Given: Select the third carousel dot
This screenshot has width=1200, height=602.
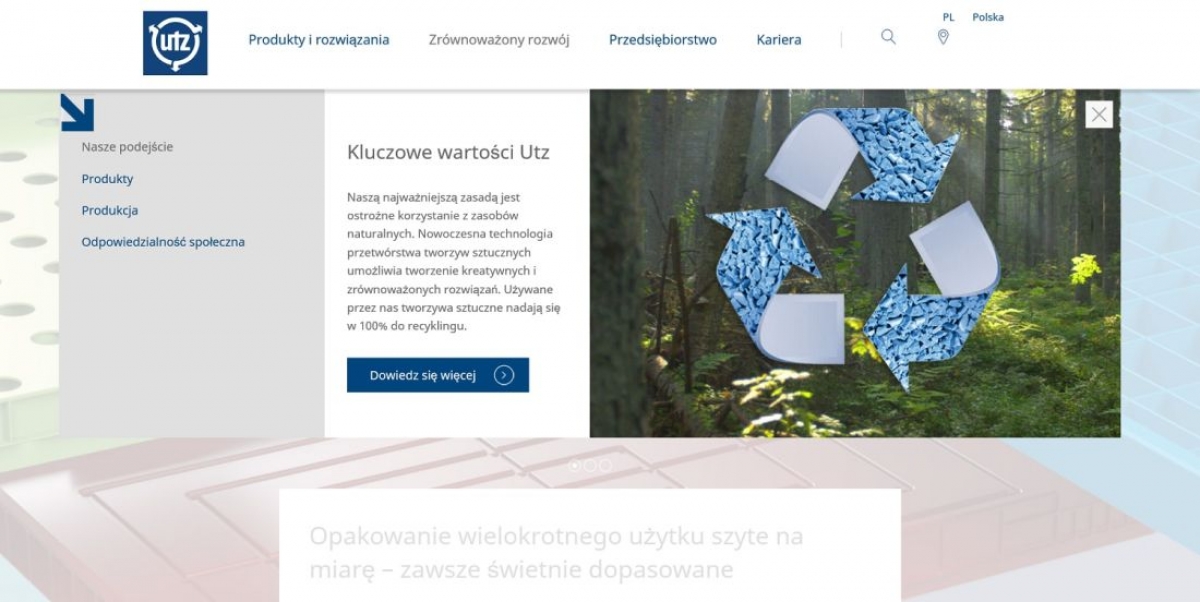Looking at the screenshot, I should click(x=605, y=465).
